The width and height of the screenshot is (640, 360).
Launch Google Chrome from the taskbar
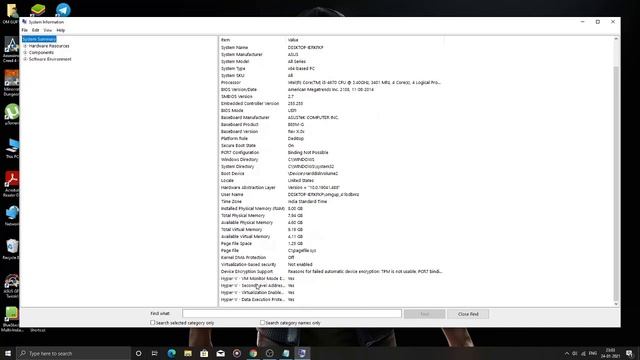[253, 353]
